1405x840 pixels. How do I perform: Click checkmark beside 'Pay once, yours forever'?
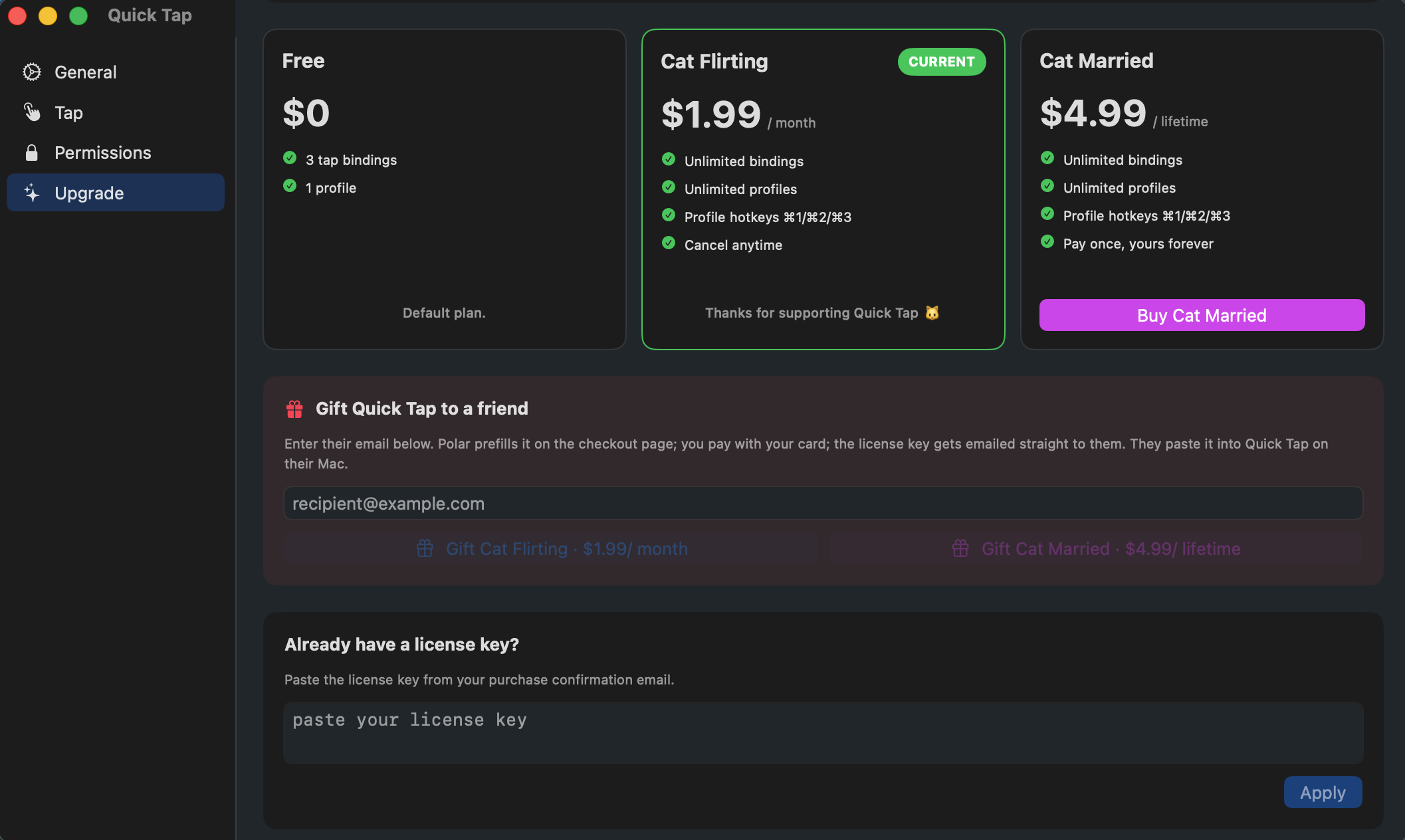[x=1047, y=242]
